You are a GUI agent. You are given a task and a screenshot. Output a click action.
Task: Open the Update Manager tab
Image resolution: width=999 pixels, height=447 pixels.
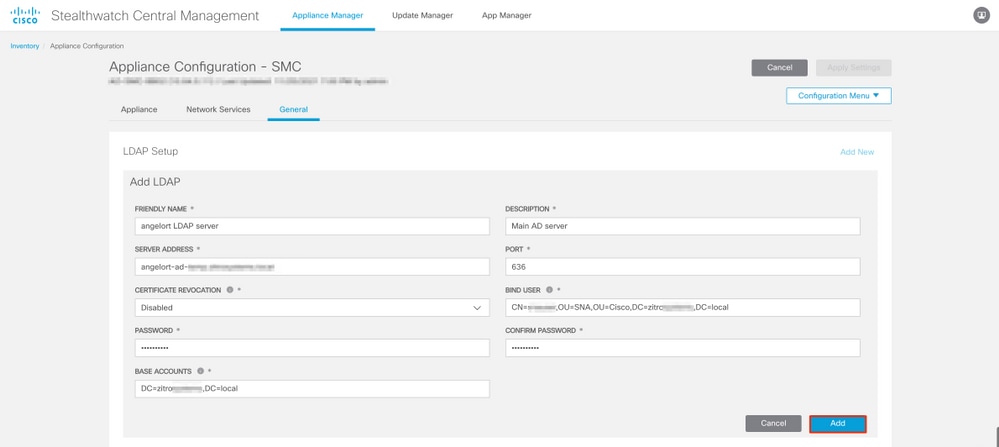[x=422, y=16]
